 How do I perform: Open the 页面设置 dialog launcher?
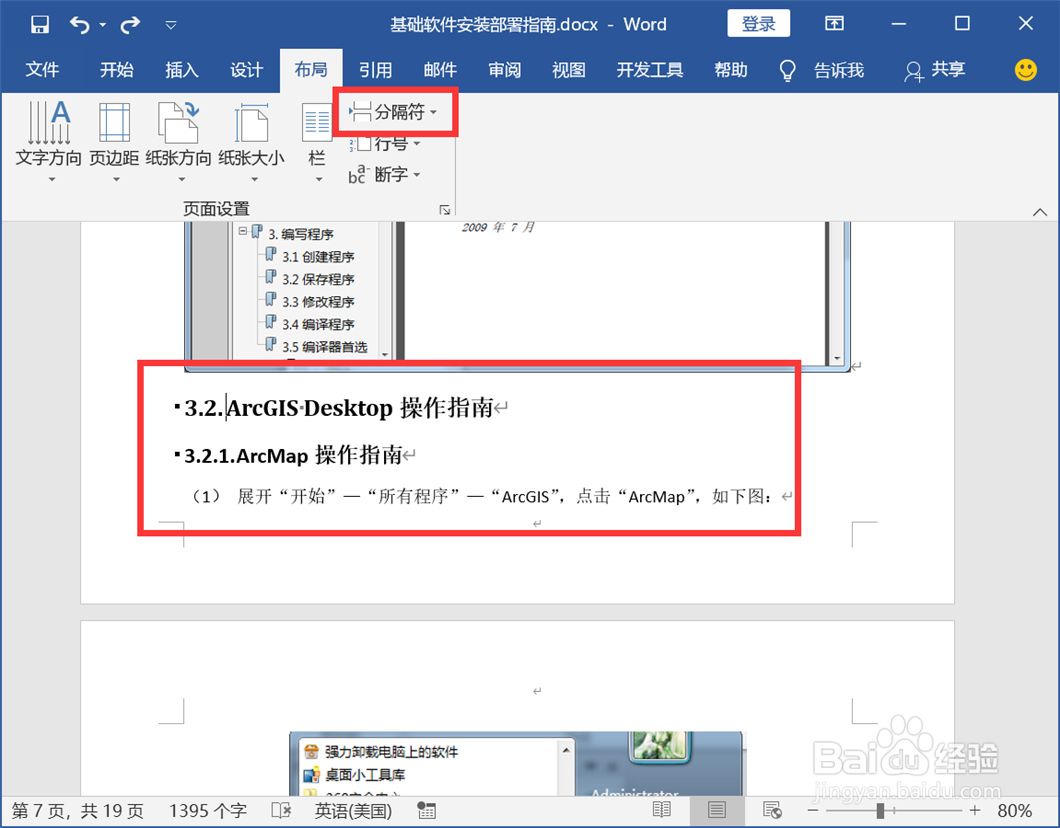[x=445, y=210]
